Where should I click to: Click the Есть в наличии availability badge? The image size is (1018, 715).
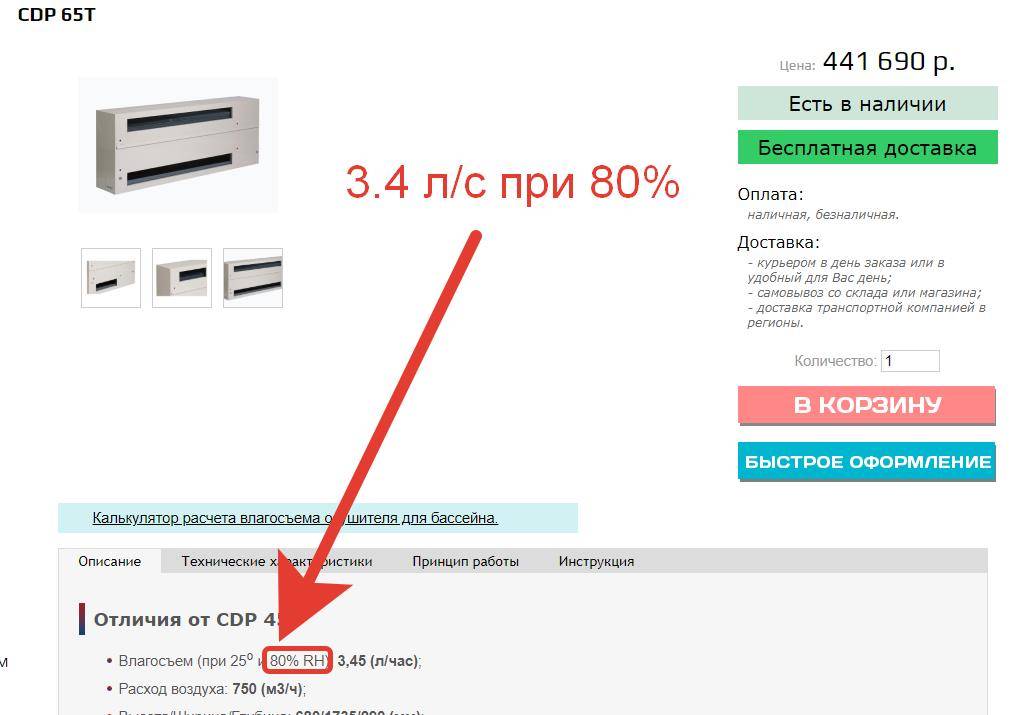(867, 103)
